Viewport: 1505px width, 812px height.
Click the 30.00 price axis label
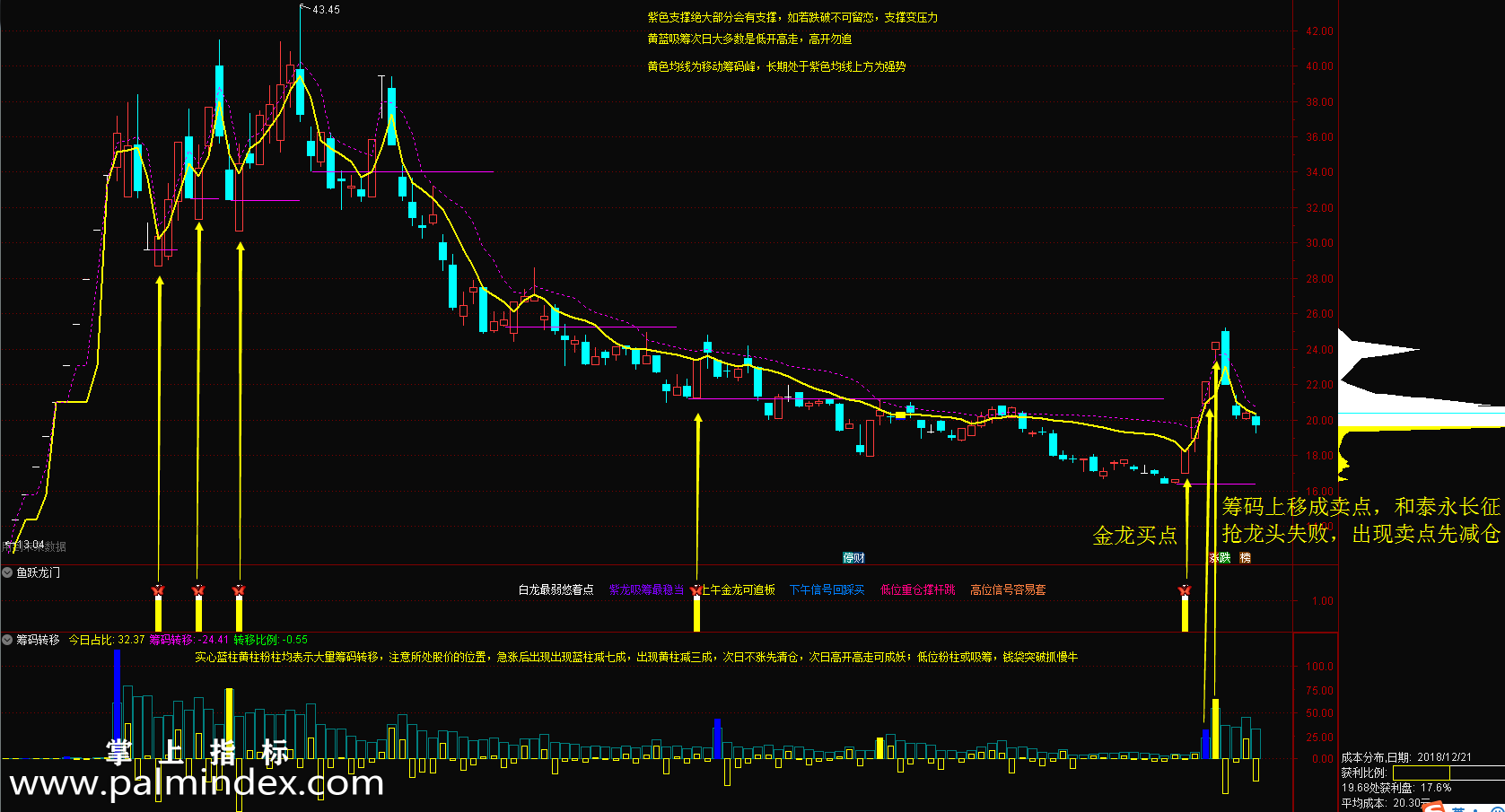1319,243
